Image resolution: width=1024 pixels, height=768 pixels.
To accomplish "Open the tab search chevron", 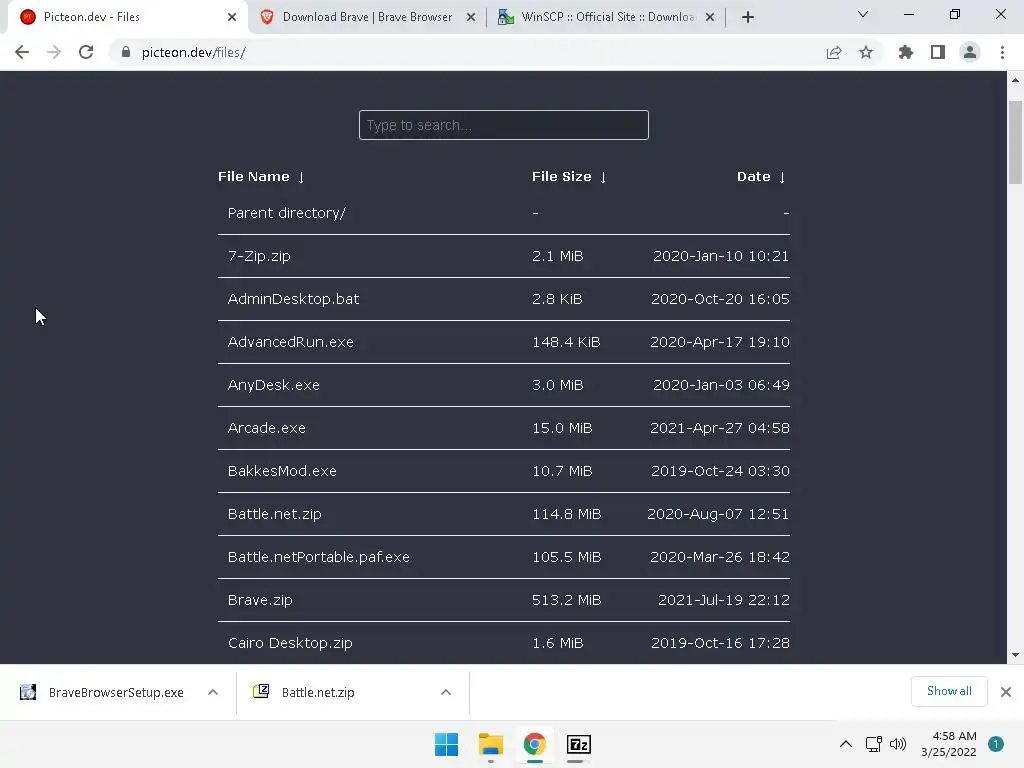I will [863, 14].
